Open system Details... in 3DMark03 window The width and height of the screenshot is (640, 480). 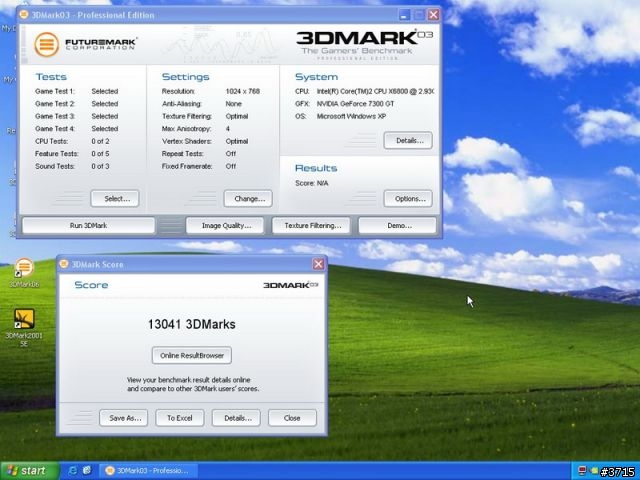[408, 140]
